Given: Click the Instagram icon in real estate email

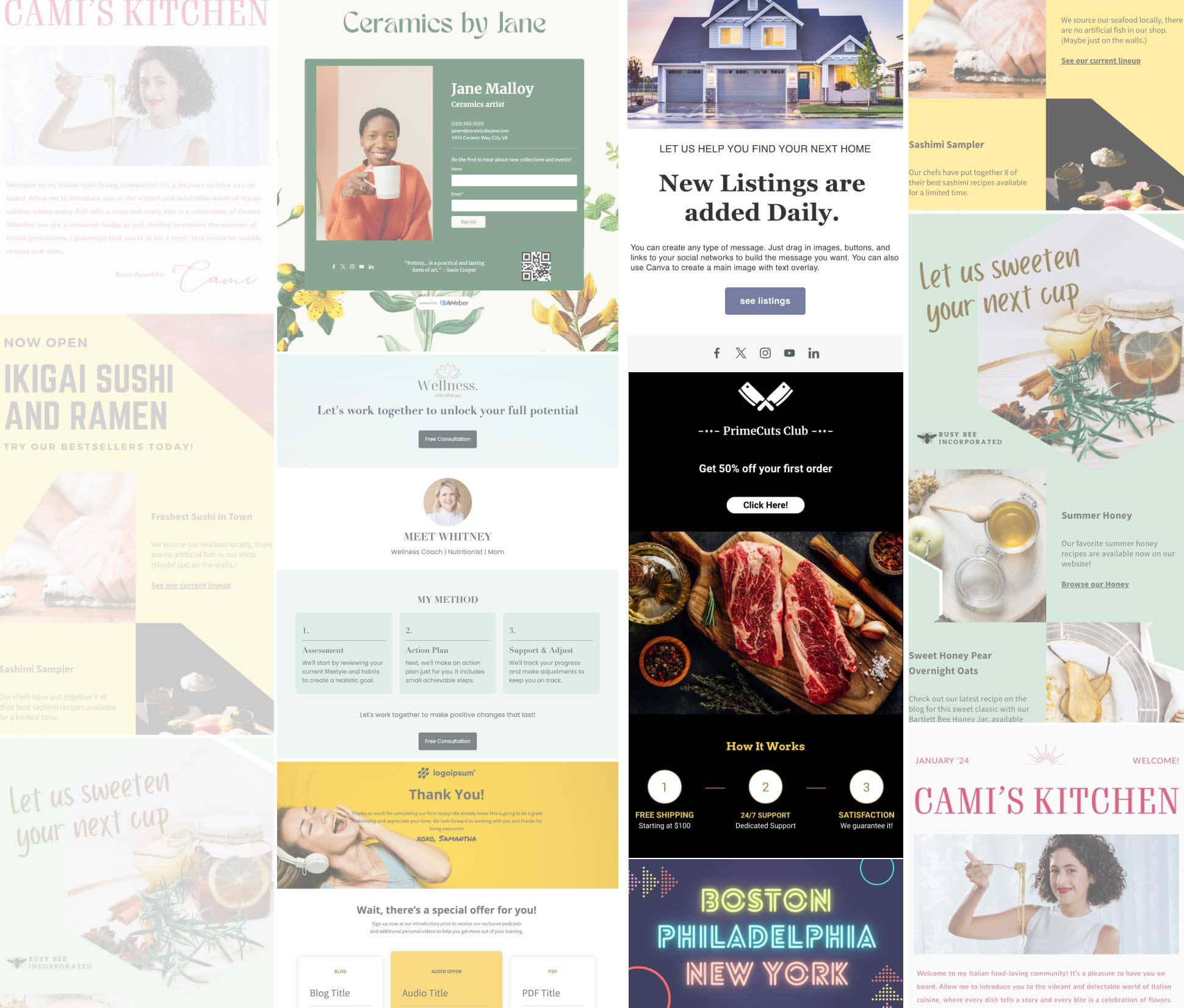Looking at the screenshot, I should pos(765,352).
